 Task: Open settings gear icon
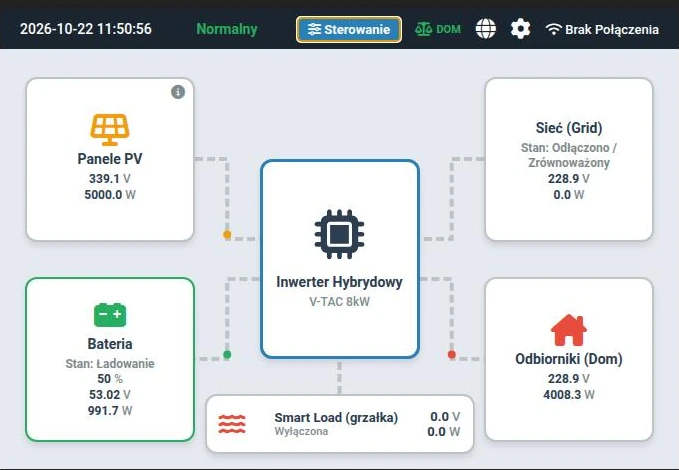pos(520,29)
